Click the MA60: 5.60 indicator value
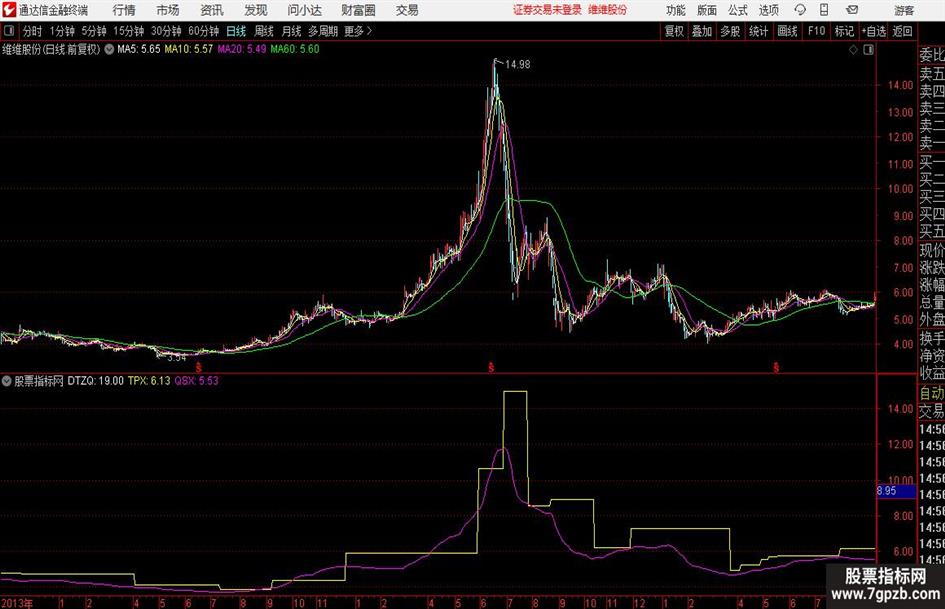Screen dimensions: 945x609 (x=295, y=49)
